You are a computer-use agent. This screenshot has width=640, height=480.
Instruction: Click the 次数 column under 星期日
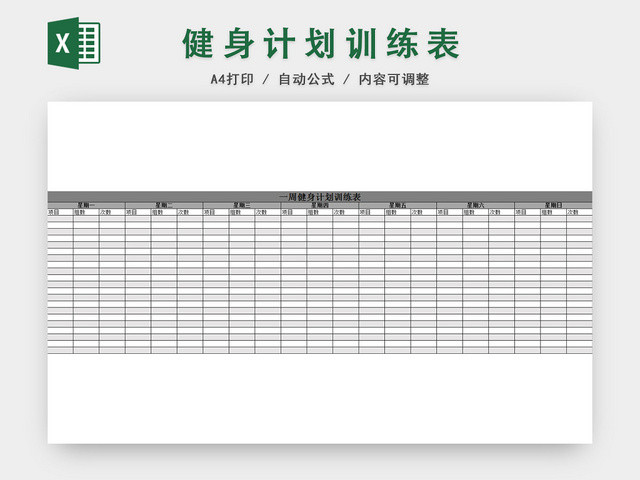coord(579,212)
